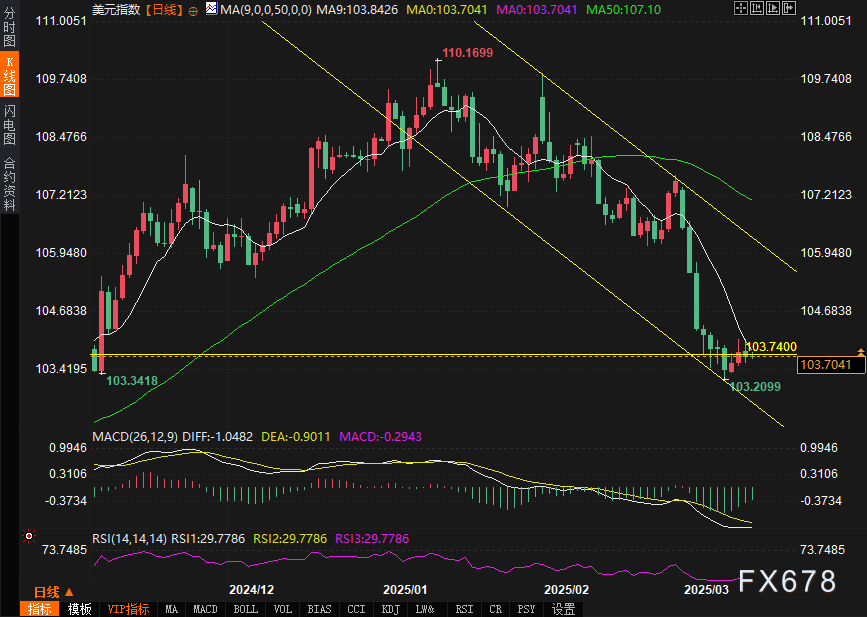This screenshot has height=617, width=867.
Task: Toggle the 模板 button in bottom bar
Action: (80, 608)
